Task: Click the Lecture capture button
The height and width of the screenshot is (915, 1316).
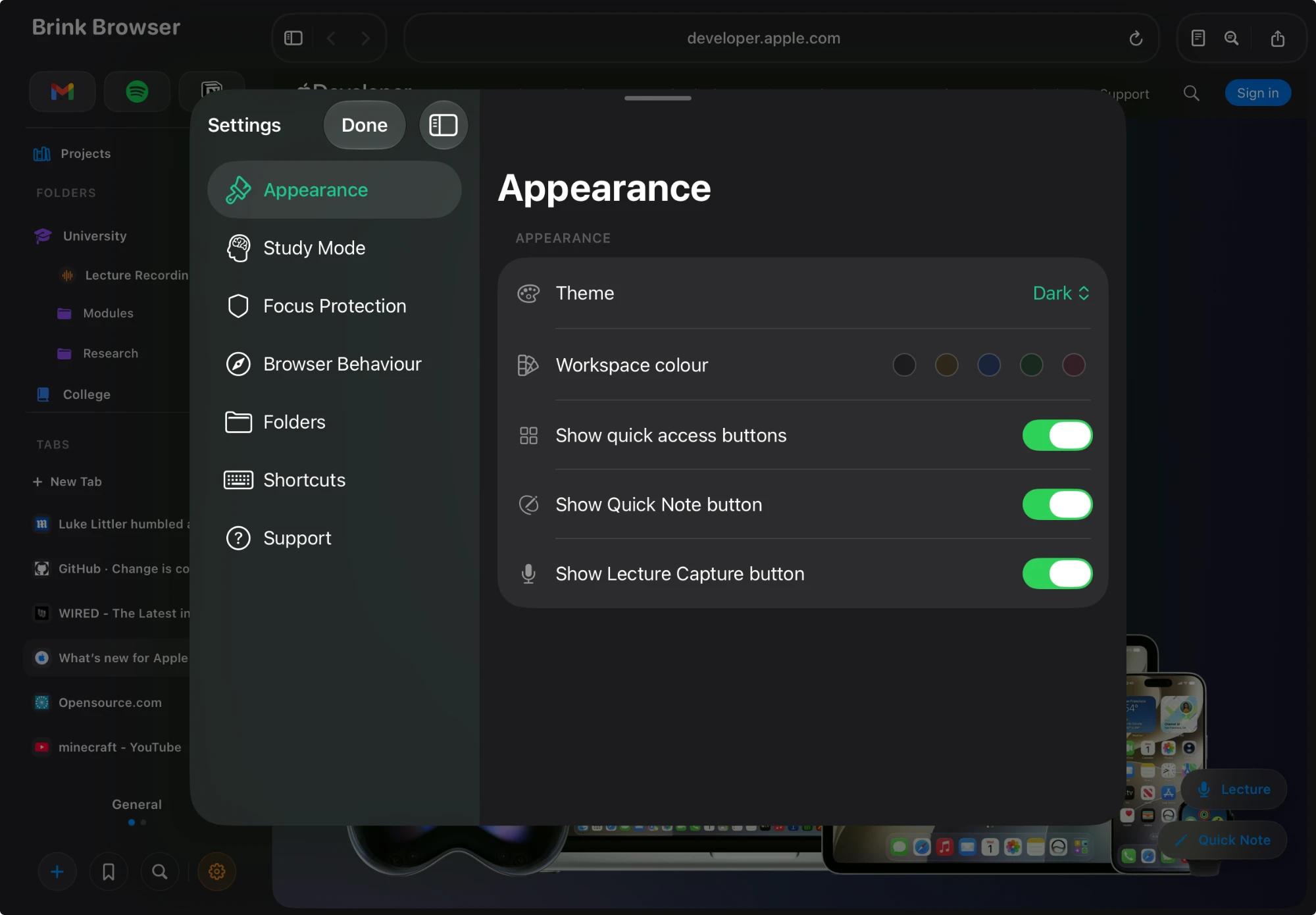Action: (x=1234, y=789)
